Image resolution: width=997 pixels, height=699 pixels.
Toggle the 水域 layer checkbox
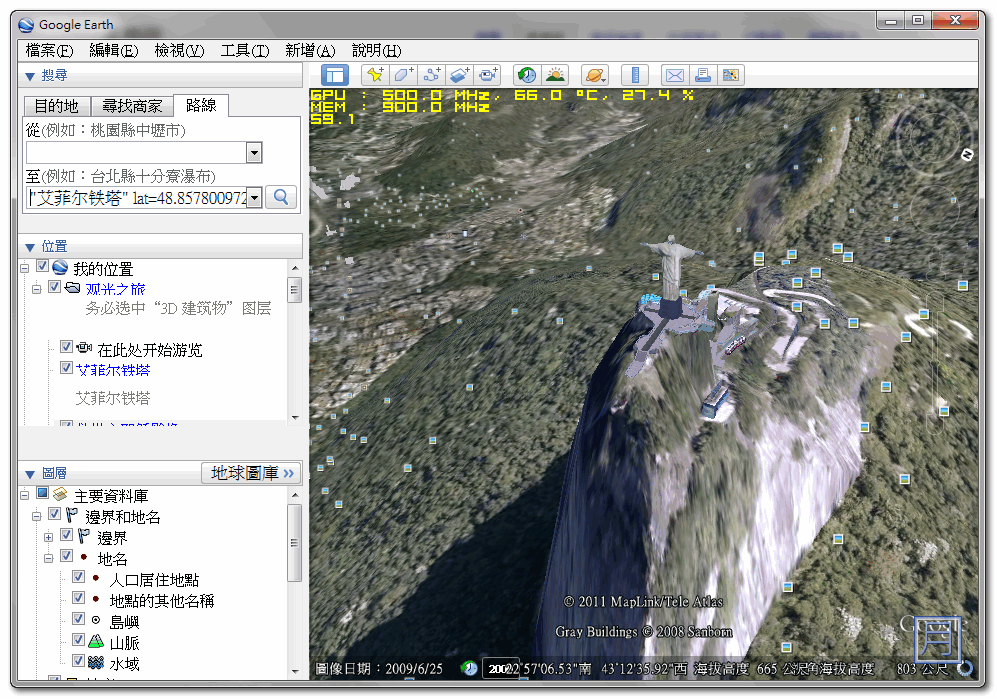(x=79, y=662)
